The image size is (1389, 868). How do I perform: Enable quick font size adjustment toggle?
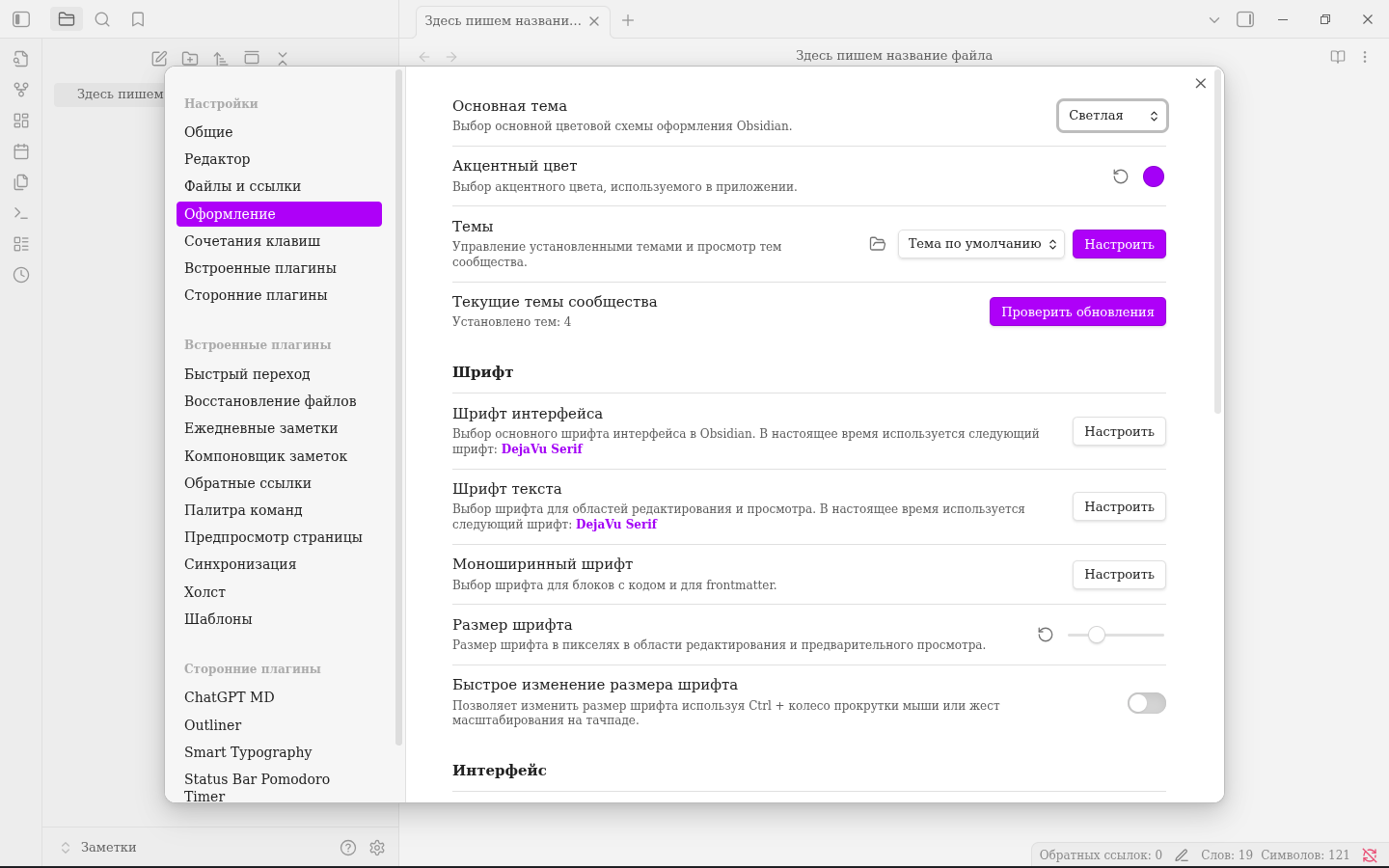coord(1146,703)
